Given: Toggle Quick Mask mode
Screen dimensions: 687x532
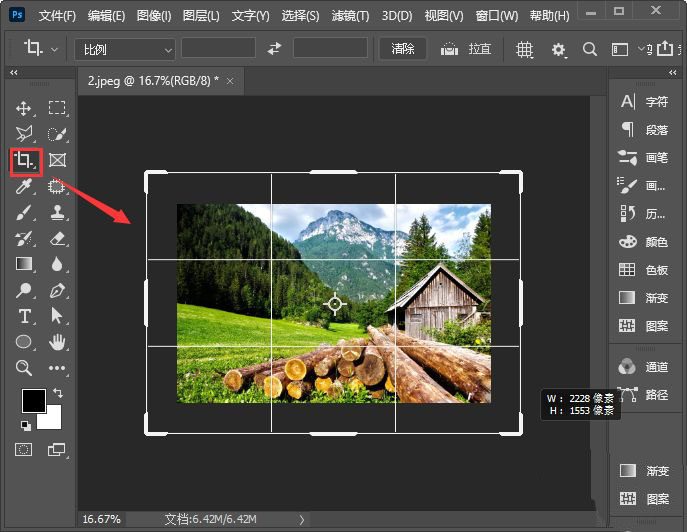Looking at the screenshot, I should (x=24, y=450).
